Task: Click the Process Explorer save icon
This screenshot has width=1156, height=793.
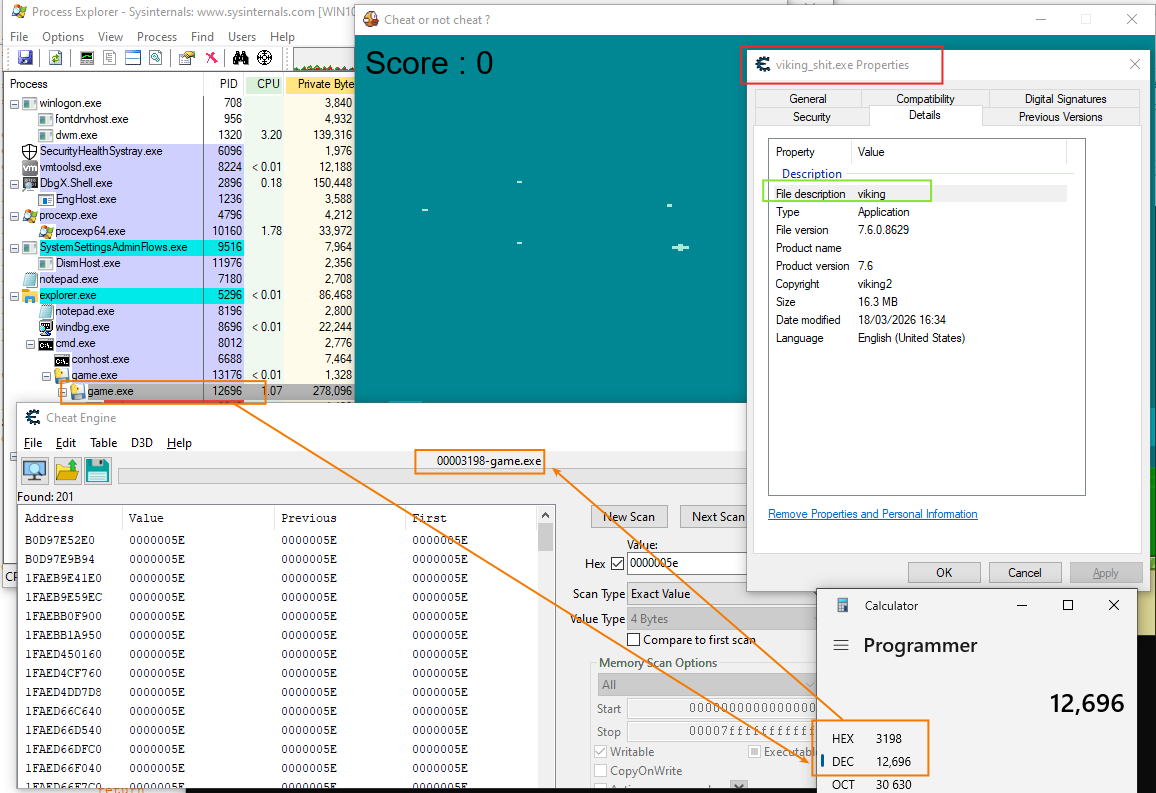Action: click(x=25, y=58)
